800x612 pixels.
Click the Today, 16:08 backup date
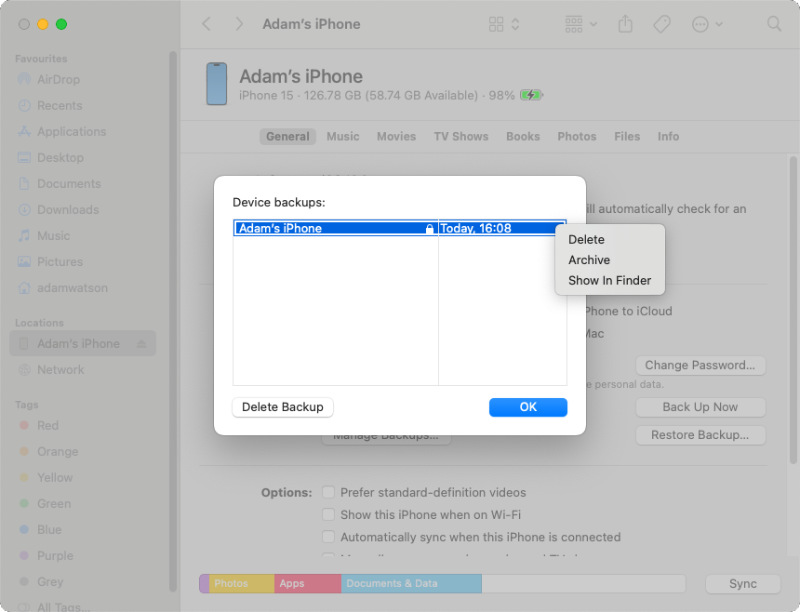pos(476,228)
